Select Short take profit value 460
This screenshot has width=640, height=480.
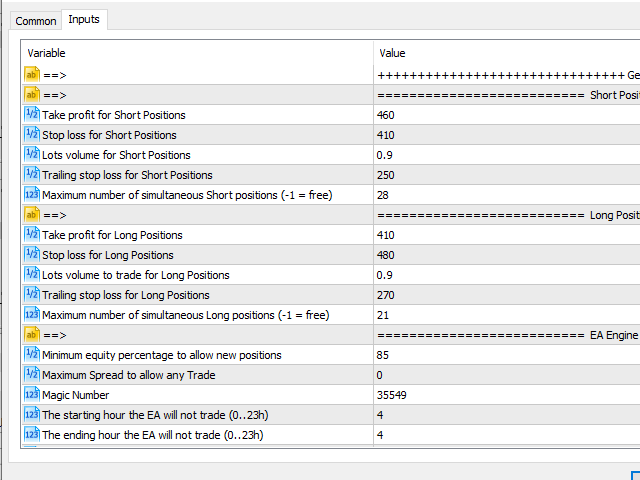[386, 115]
